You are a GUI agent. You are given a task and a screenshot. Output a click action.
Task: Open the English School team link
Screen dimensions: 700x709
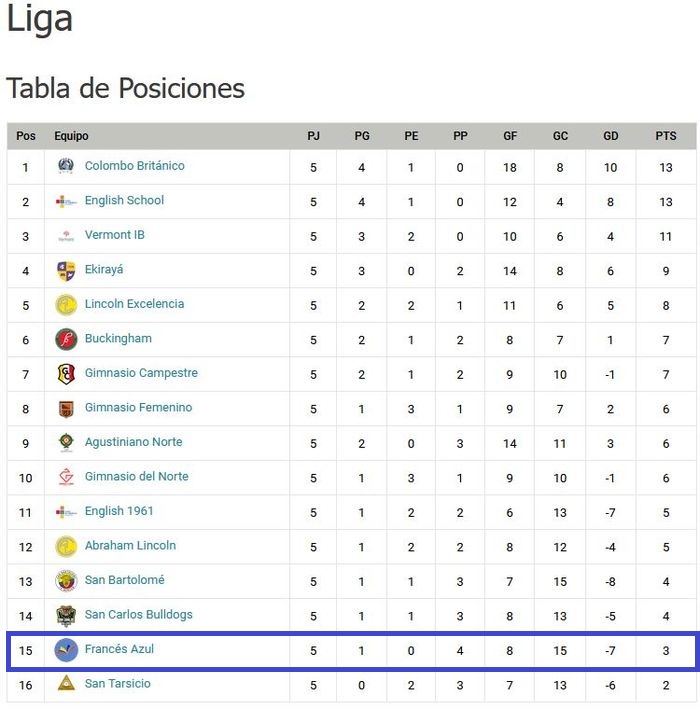pos(124,200)
